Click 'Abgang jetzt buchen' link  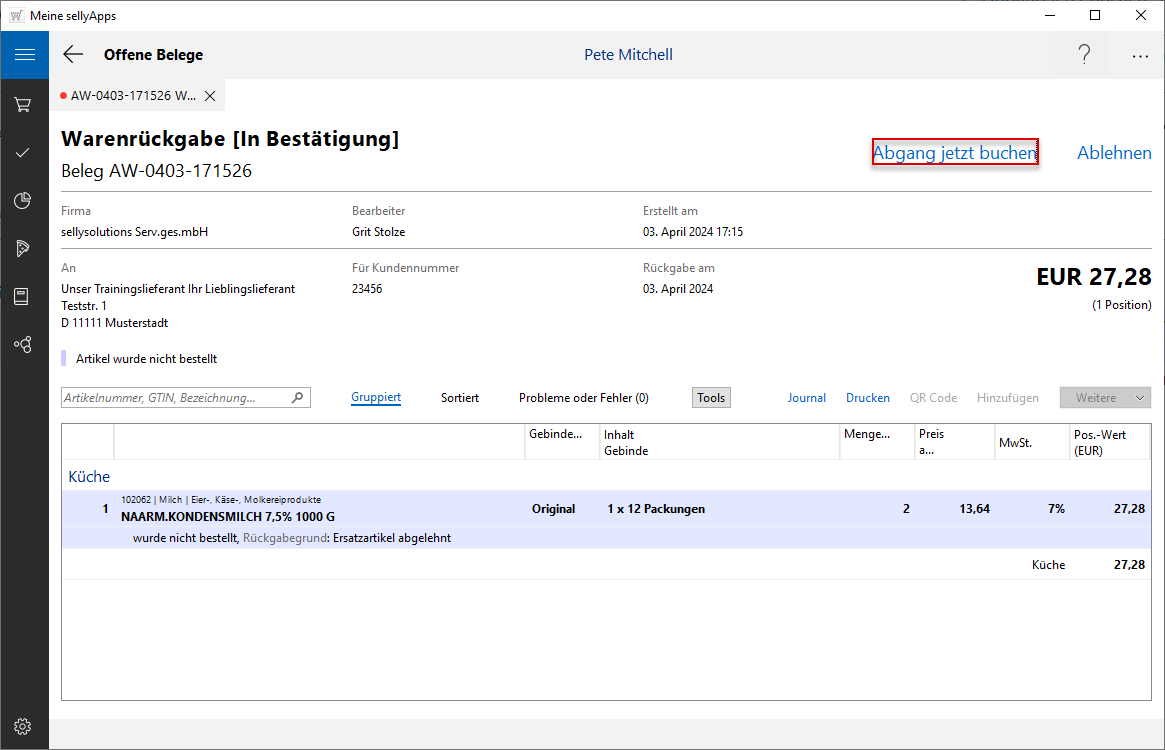click(955, 153)
